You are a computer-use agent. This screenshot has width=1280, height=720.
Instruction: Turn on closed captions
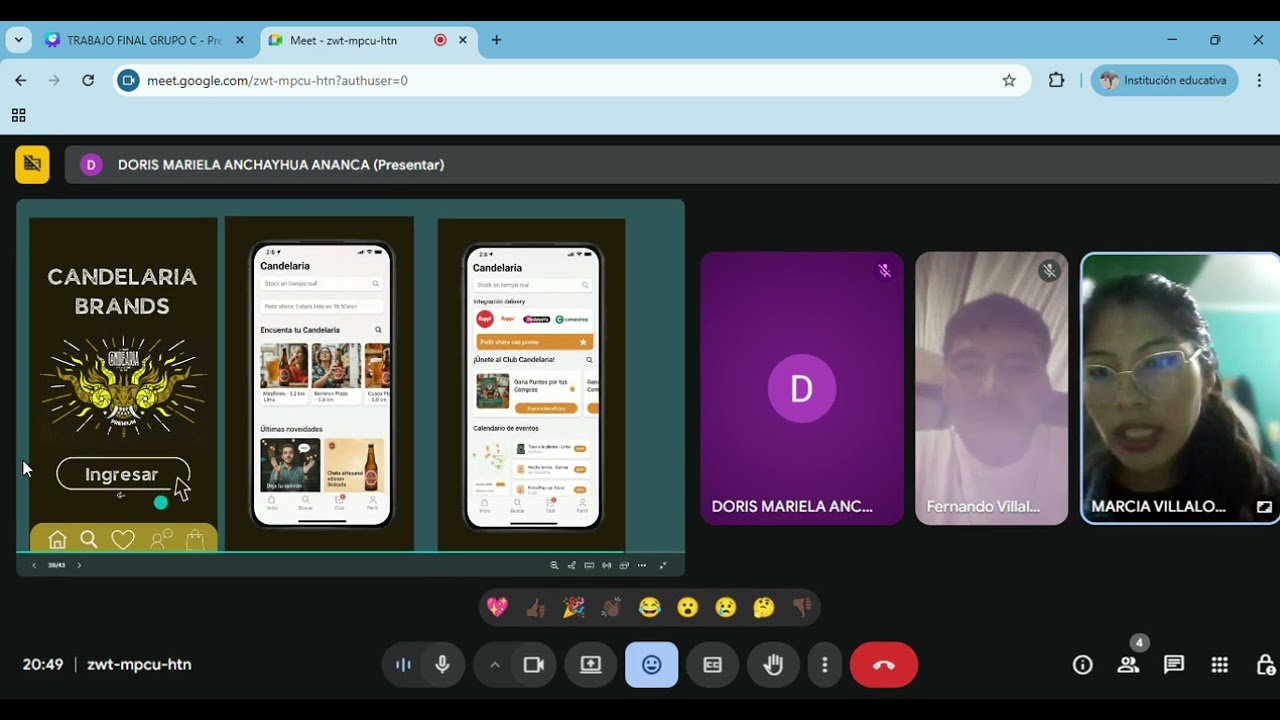pos(713,665)
